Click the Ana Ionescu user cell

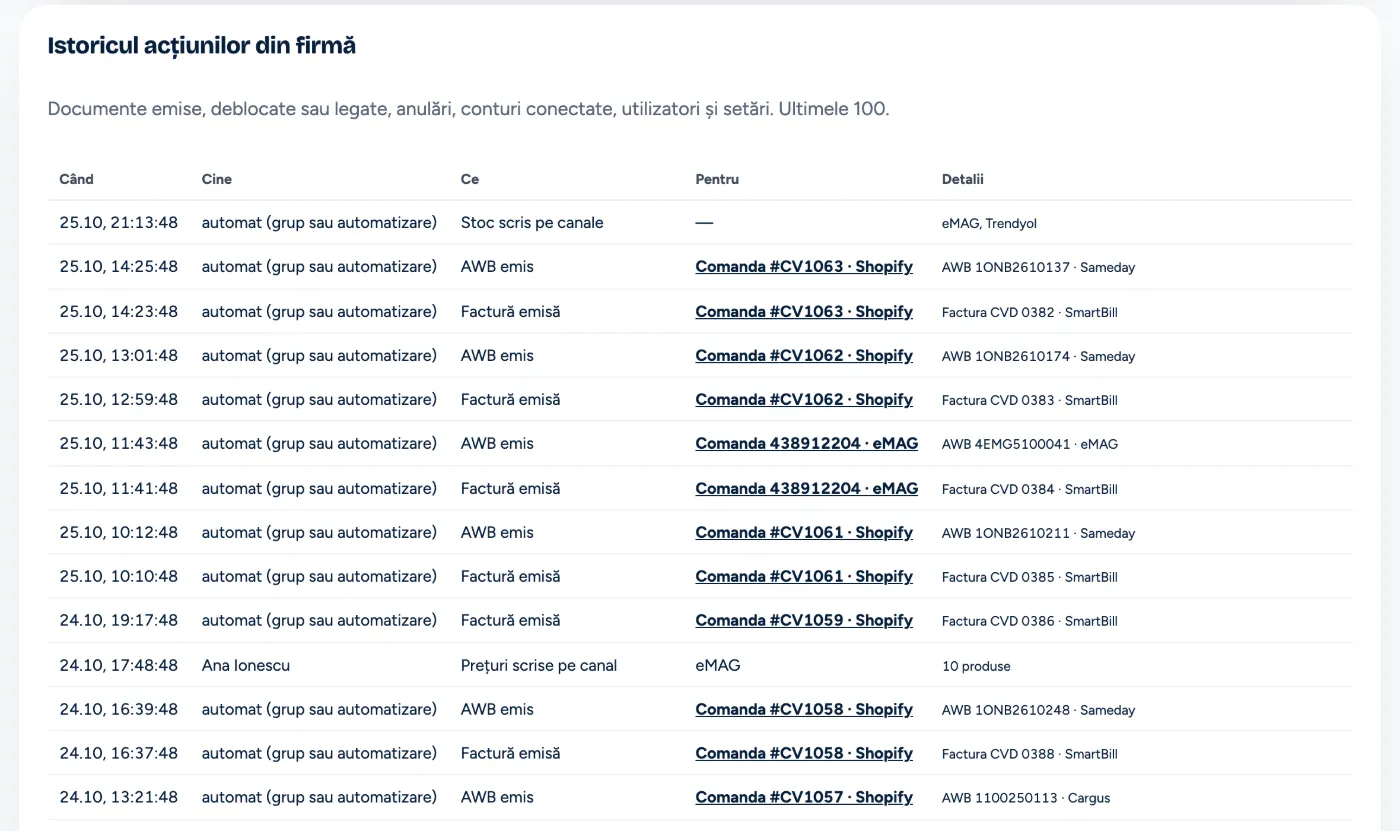[x=246, y=665]
